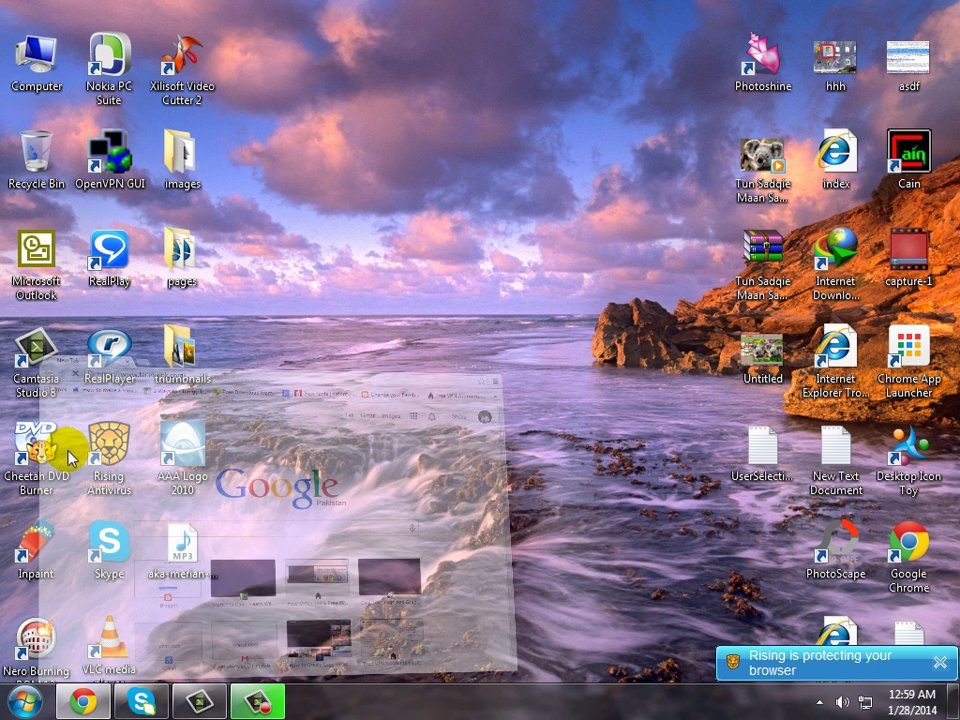Launch Camtasia Studio 8 shortcut
The height and width of the screenshot is (720, 960).
coord(36,362)
